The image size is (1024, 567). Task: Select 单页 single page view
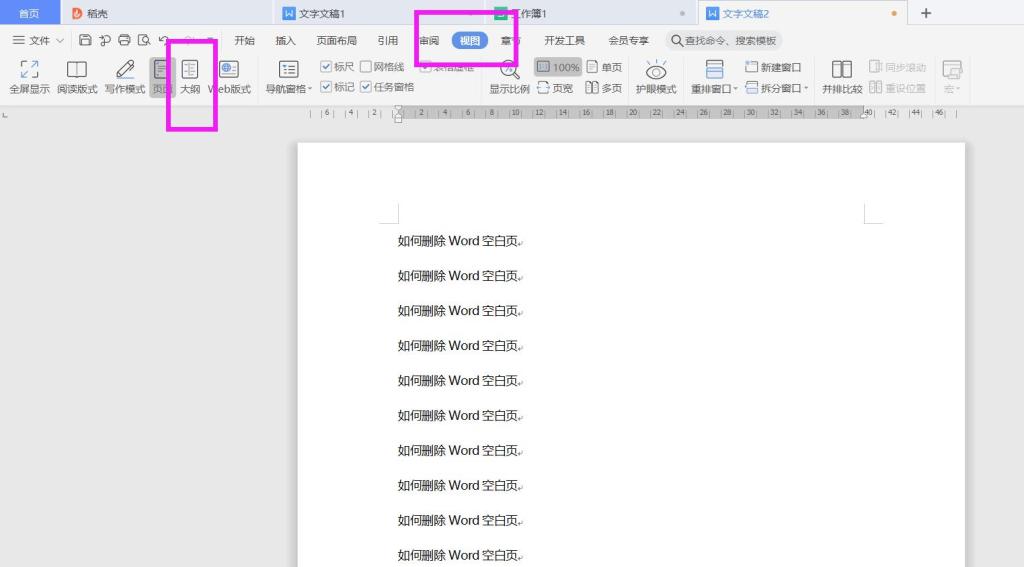[x=604, y=67]
